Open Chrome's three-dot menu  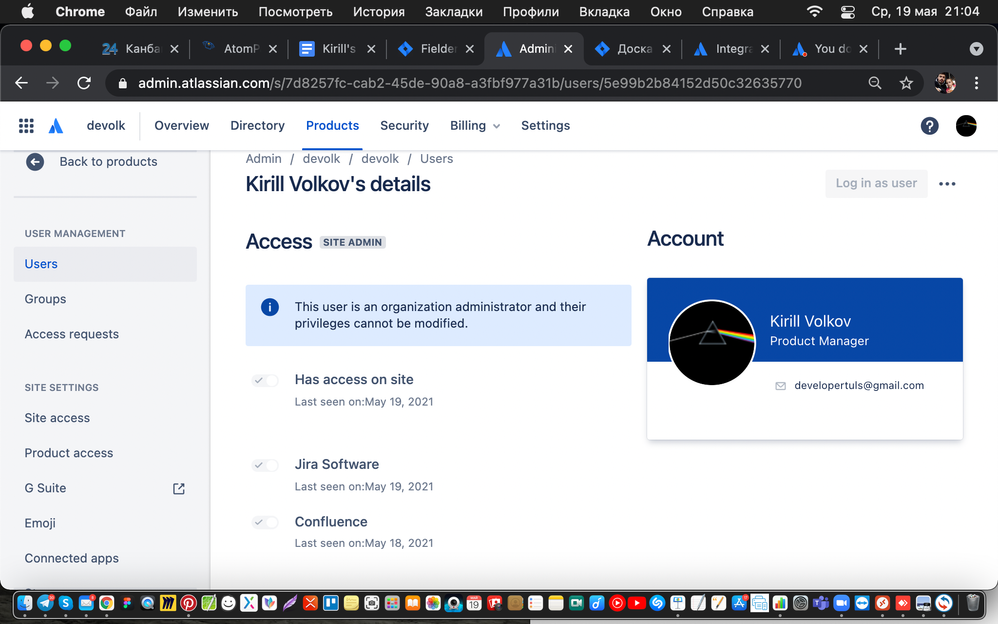click(x=976, y=83)
